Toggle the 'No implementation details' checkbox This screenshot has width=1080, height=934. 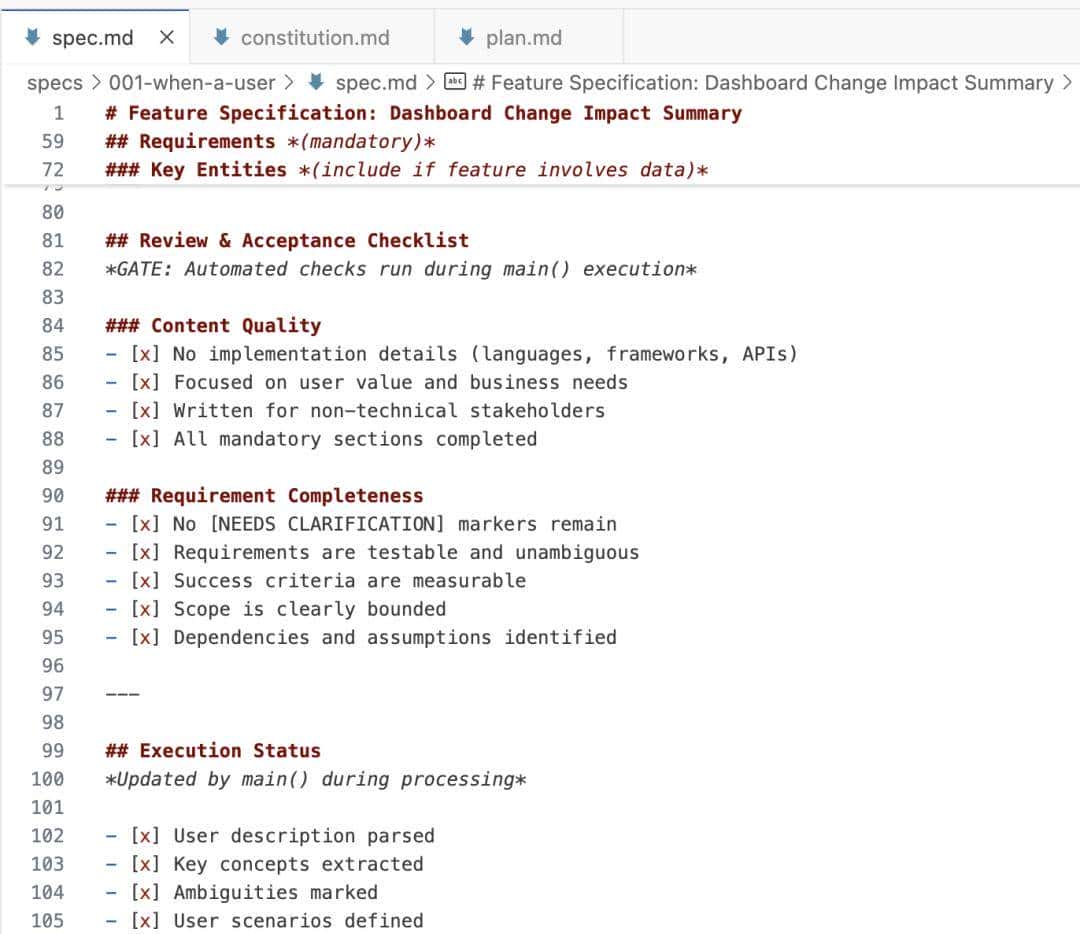coord(145,354)
